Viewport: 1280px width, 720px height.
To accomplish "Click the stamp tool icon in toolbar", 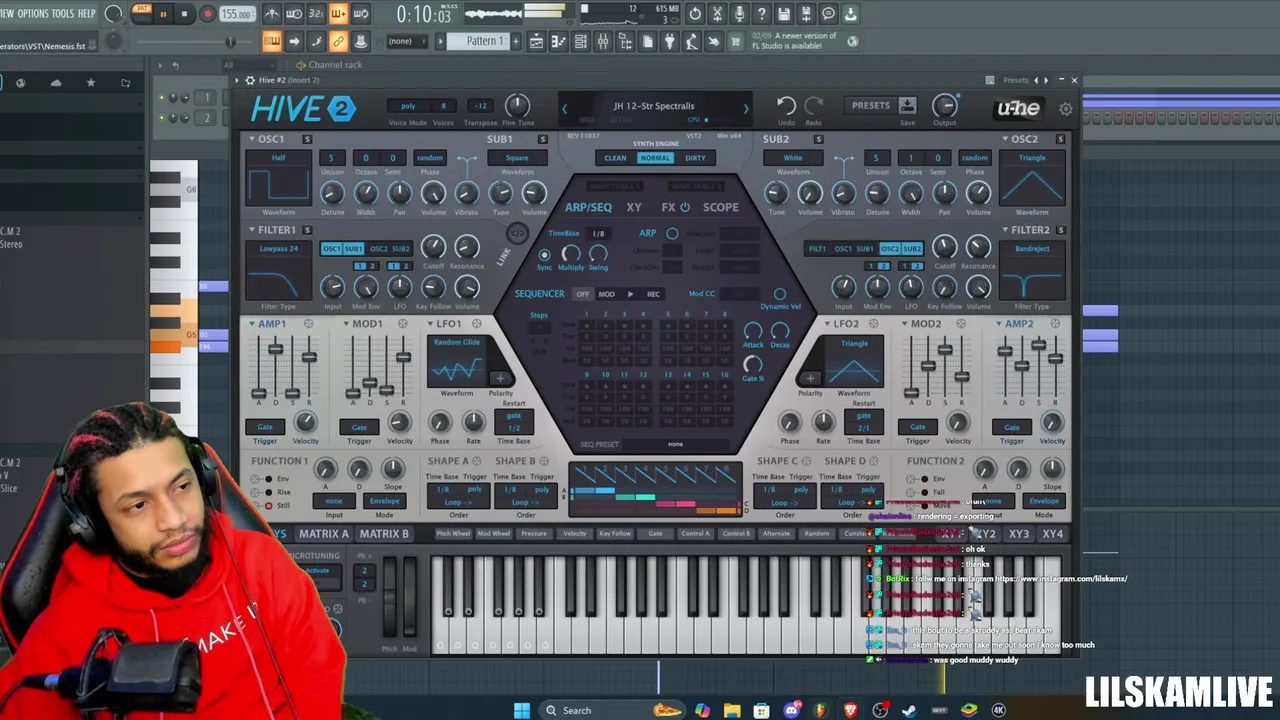I will coord(360,41).
